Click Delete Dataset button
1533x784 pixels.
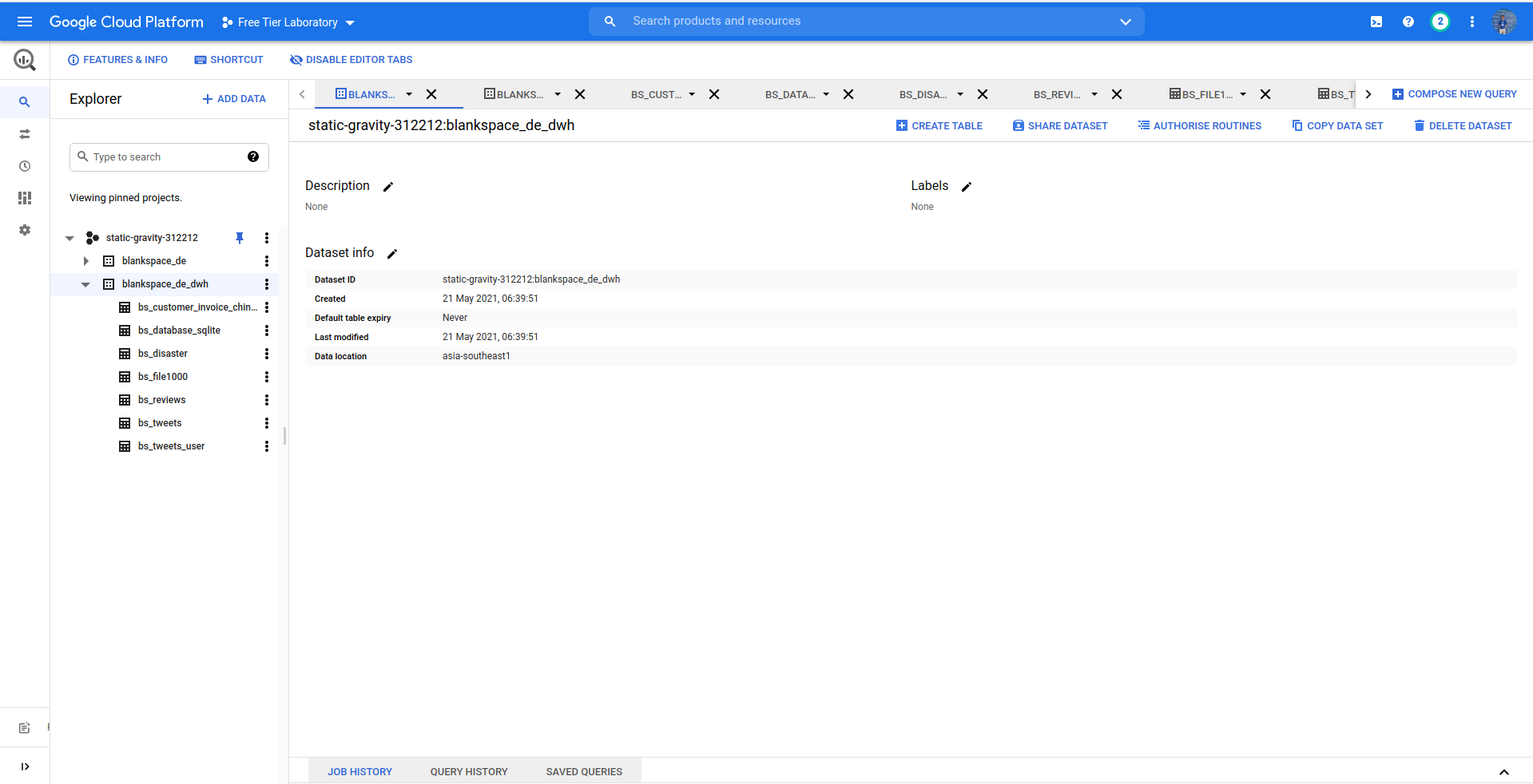pos(1463,126)
